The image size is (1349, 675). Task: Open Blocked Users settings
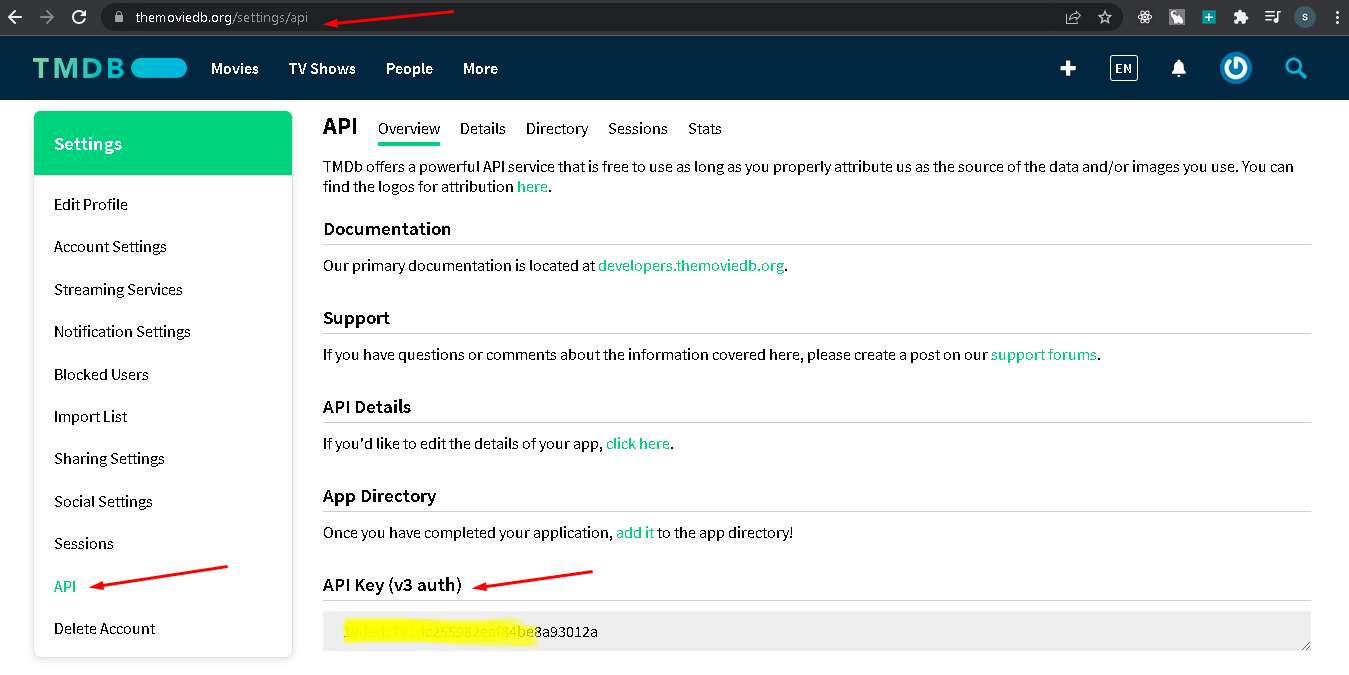click(101, 374)
